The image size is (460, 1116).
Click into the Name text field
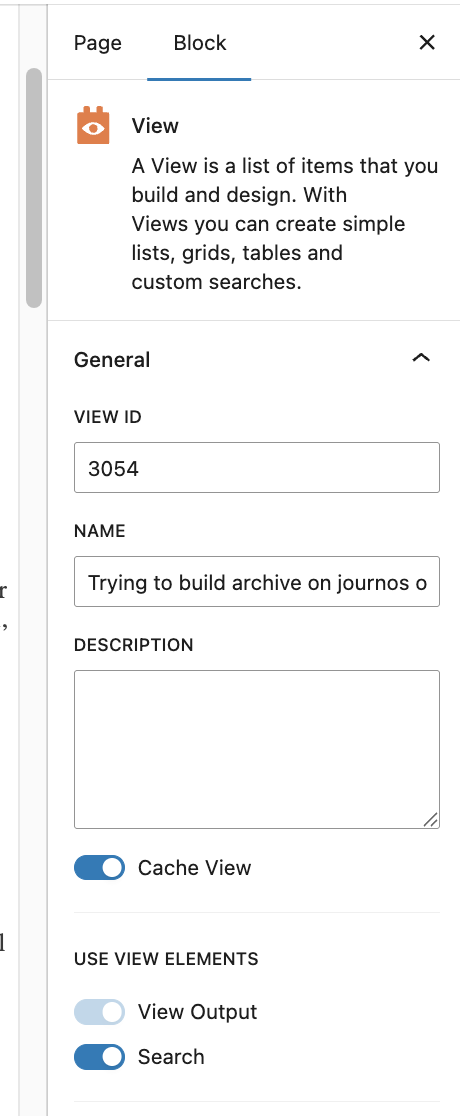[x=257, y=581]
